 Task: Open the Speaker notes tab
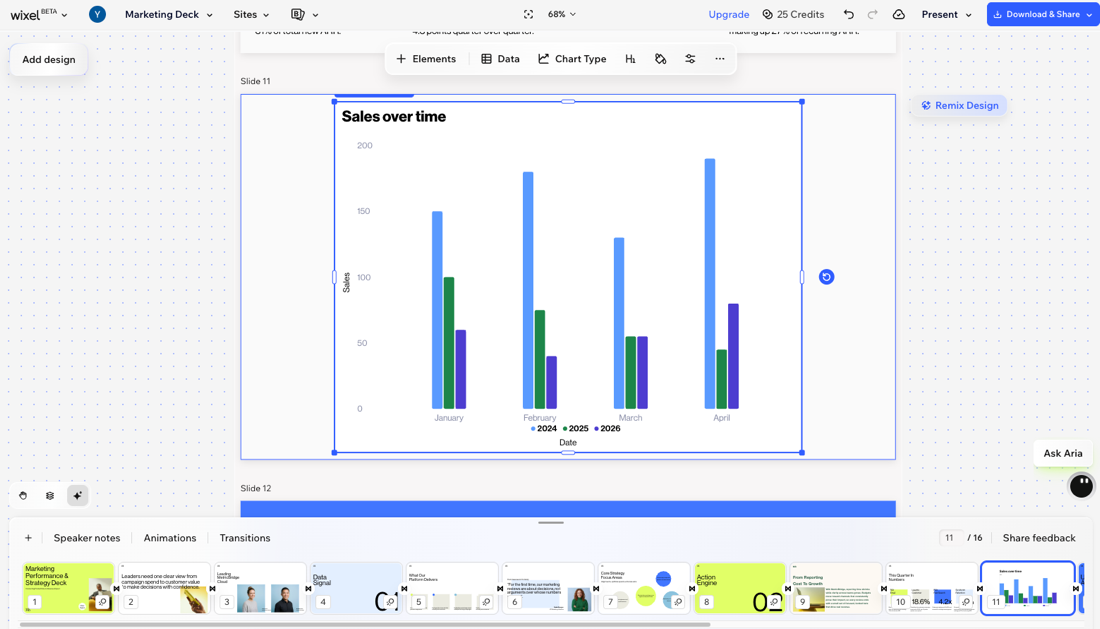87,538
